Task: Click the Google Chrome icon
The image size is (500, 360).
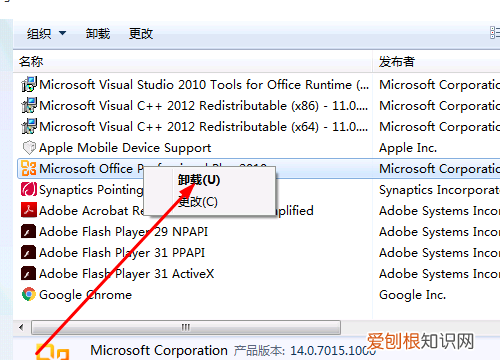Action: coord(29,294)
